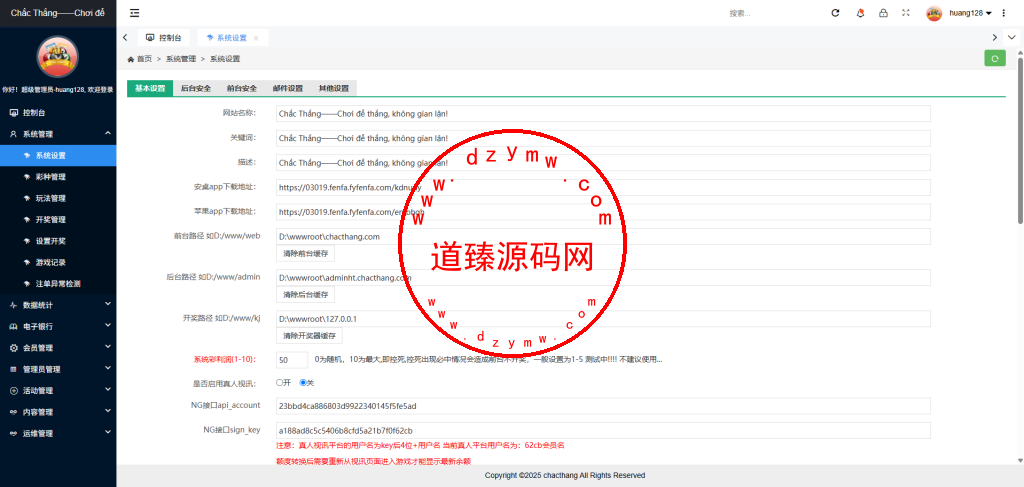The image size is (1024, 487).
Task: Expand the 数据统计 sidebar menu
Action: point(108,305)
